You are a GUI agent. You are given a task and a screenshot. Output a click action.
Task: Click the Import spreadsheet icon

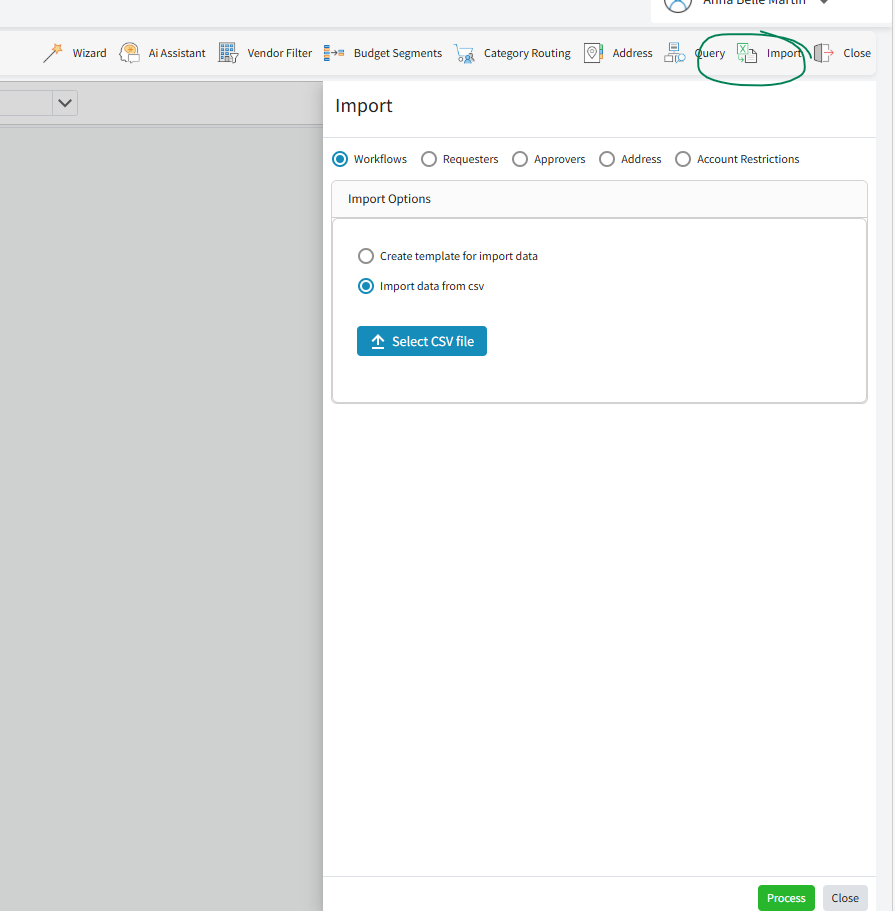coord(747,53)
